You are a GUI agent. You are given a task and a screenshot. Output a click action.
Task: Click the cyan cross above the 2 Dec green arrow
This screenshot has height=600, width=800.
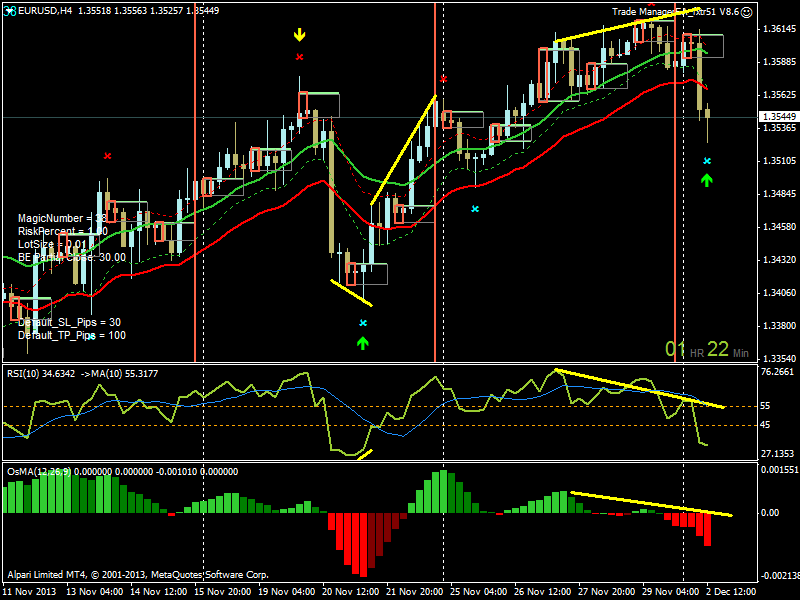tap(707, 161)
